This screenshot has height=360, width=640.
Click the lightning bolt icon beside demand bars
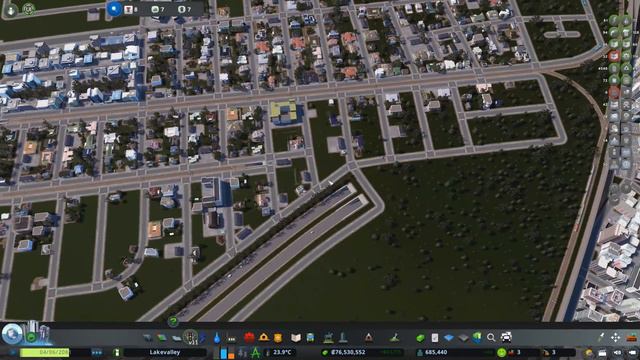242,353
